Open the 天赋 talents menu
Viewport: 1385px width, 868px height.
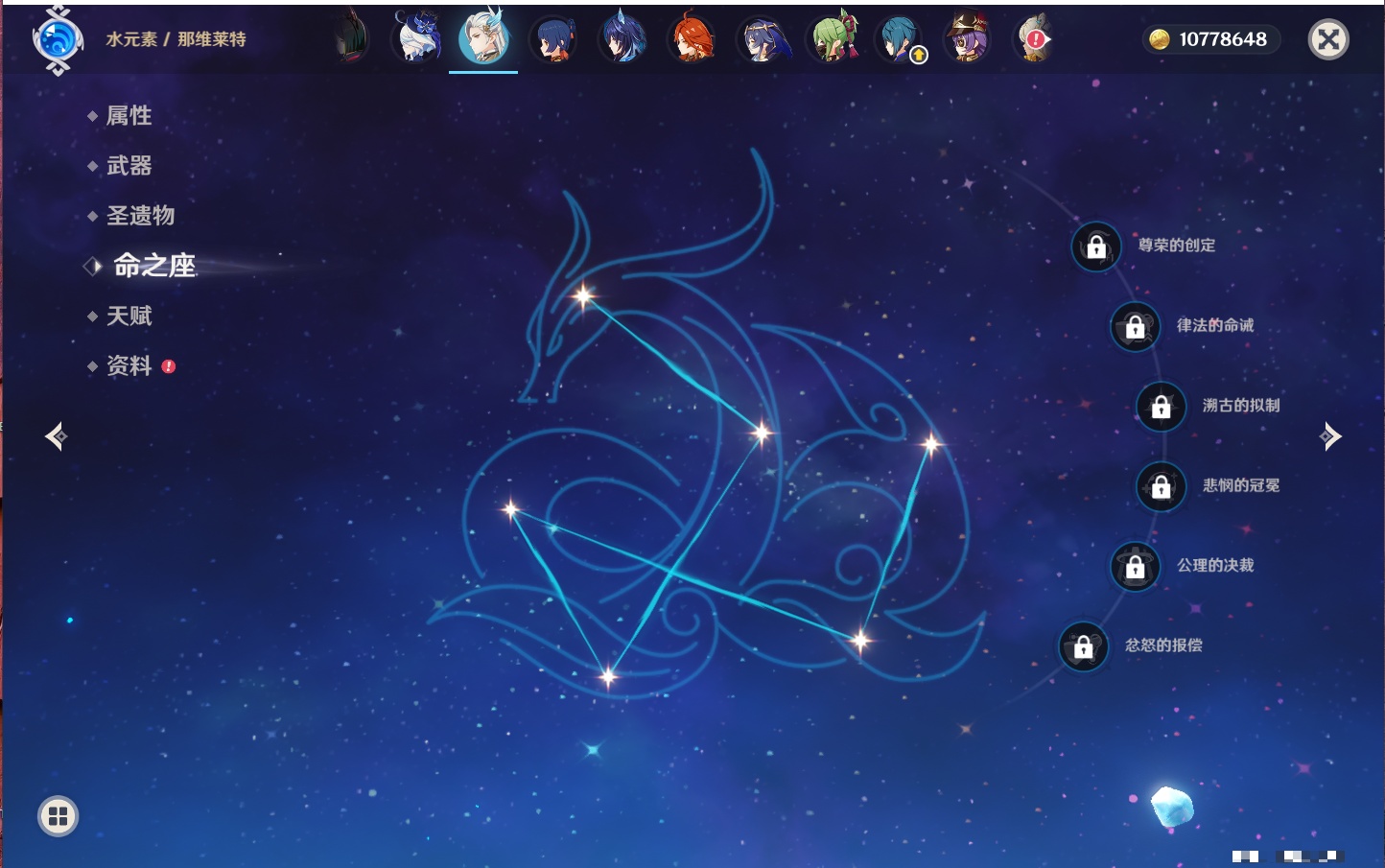coord(129,316)
